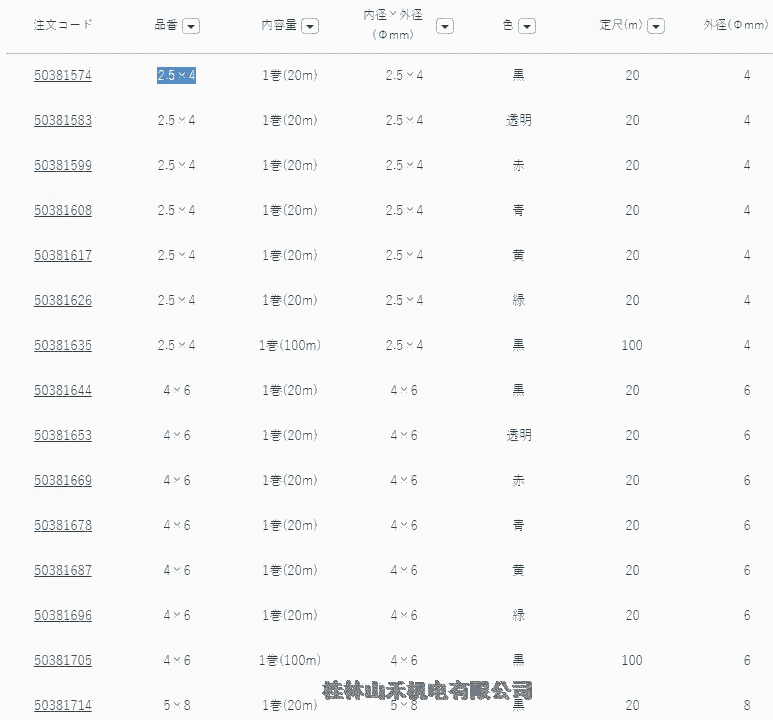Select order code 50381626
The image size is (773, 720).
(63, 300)
